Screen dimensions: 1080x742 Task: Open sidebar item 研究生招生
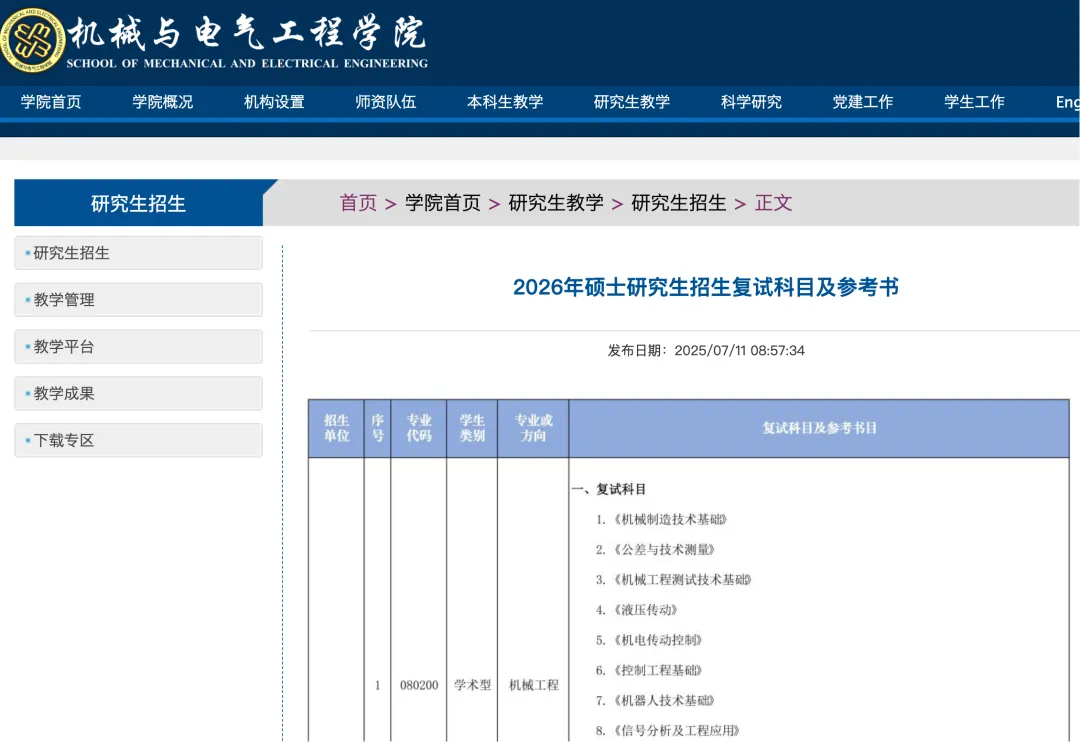(x=138, y=253)
